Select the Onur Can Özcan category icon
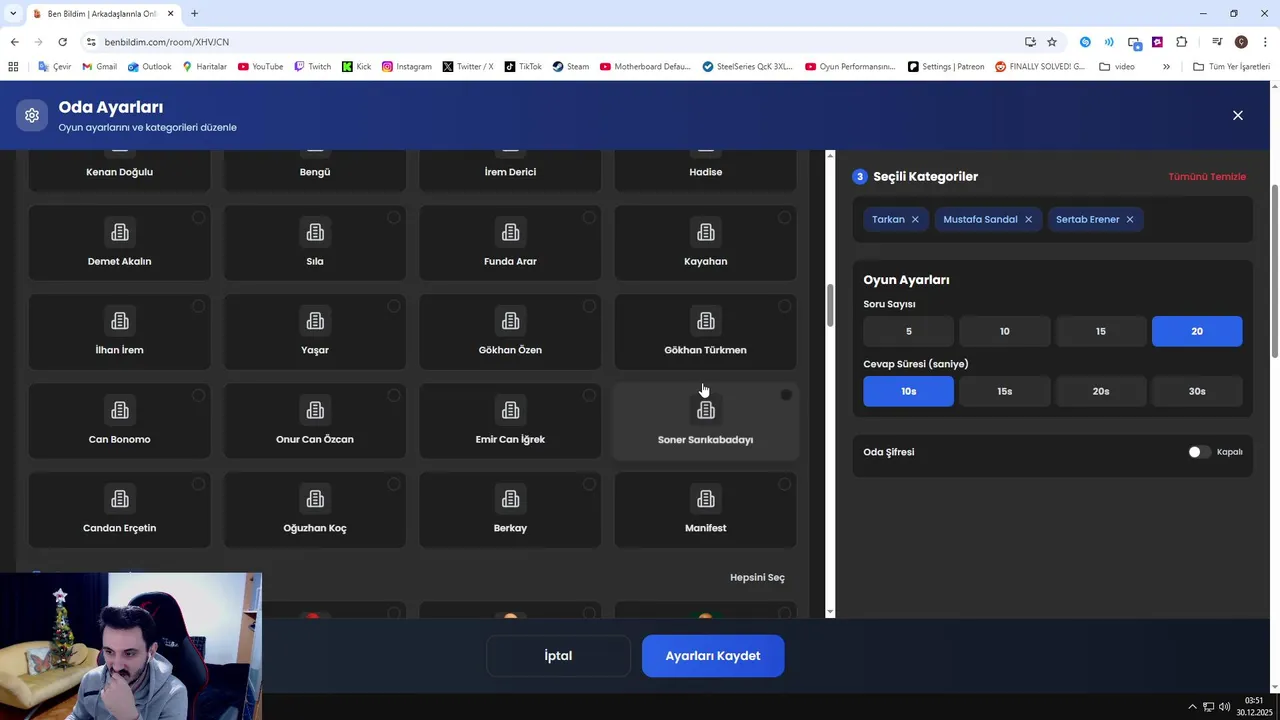The width and height of the screenshot is (1280, 720). 315,410
